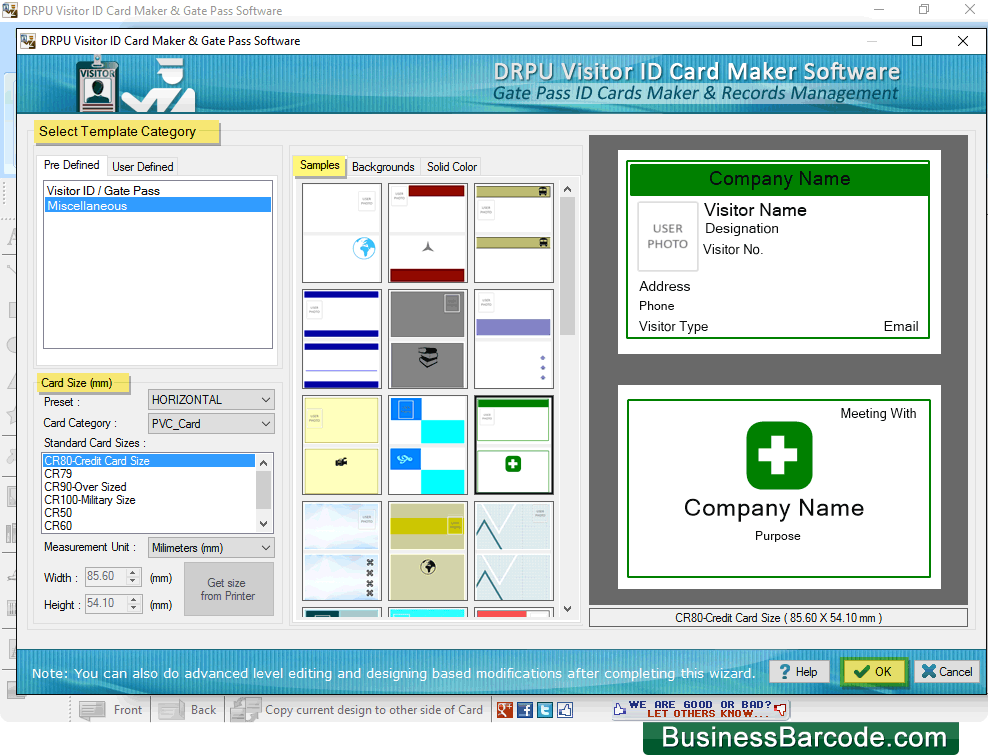988x755 pixels.
Task: Click the Height value field
Action: (106, 603)
